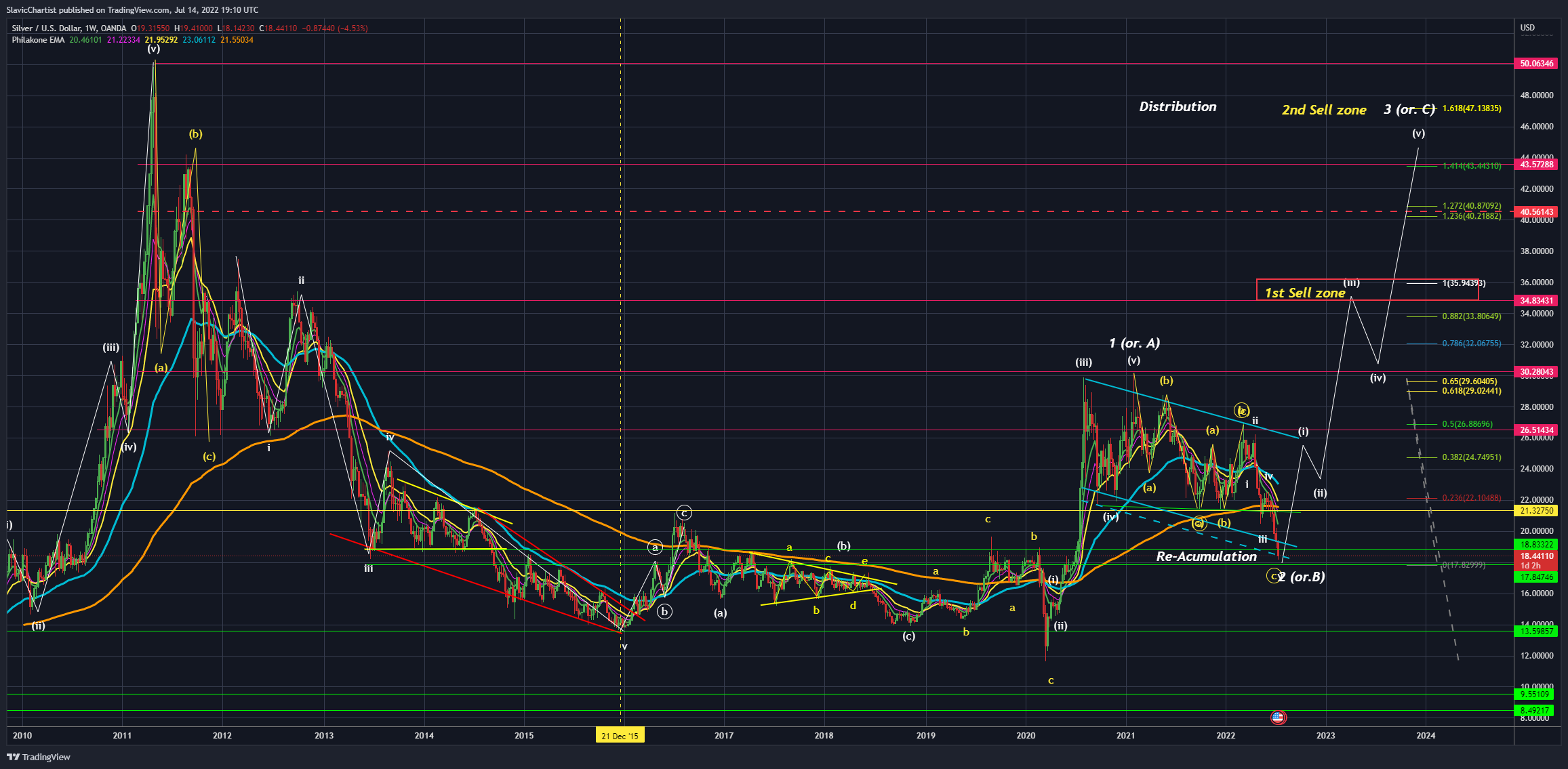This screenshot has height=769, width=1568.
Task: Click the Fibonacci 0.786(32.06755) level label
Action: pos(1472,344)
